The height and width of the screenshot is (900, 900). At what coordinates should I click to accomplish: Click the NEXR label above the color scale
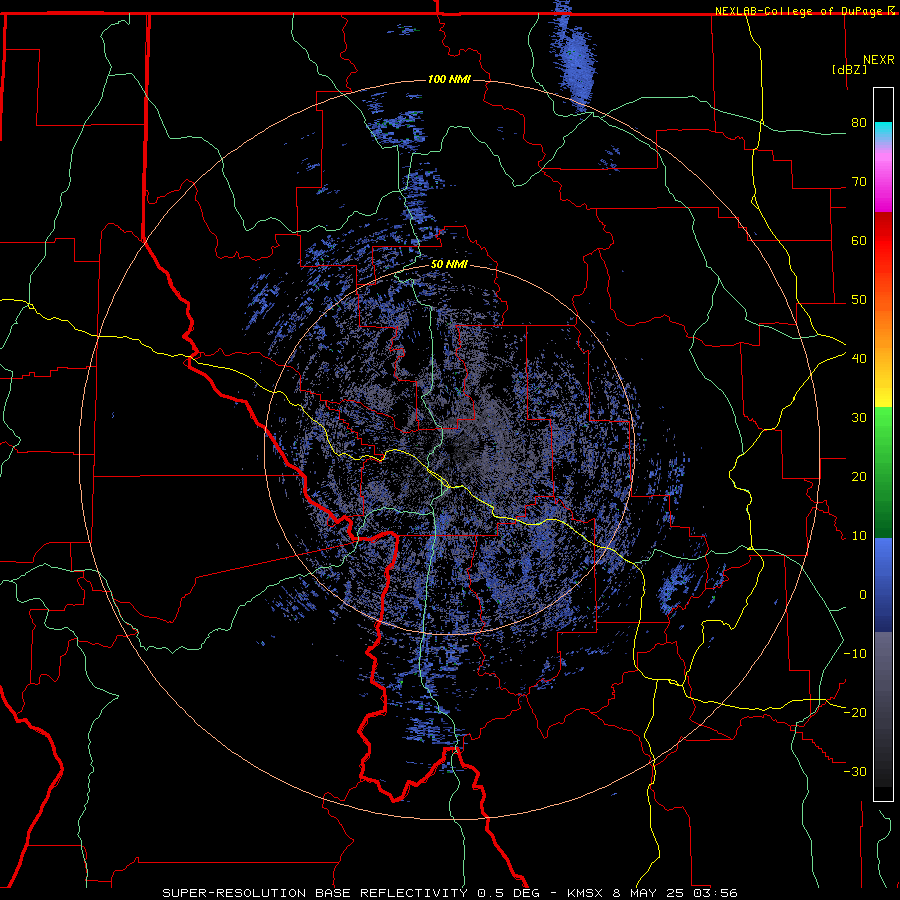878,60
